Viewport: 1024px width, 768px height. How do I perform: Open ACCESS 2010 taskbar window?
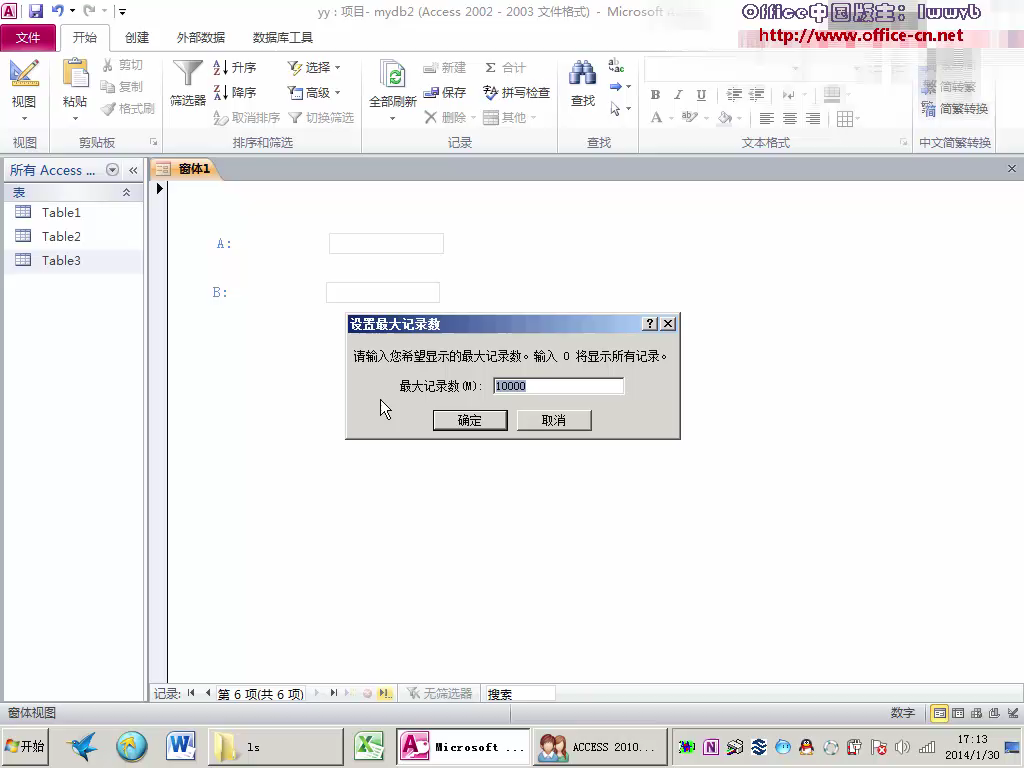599,746
